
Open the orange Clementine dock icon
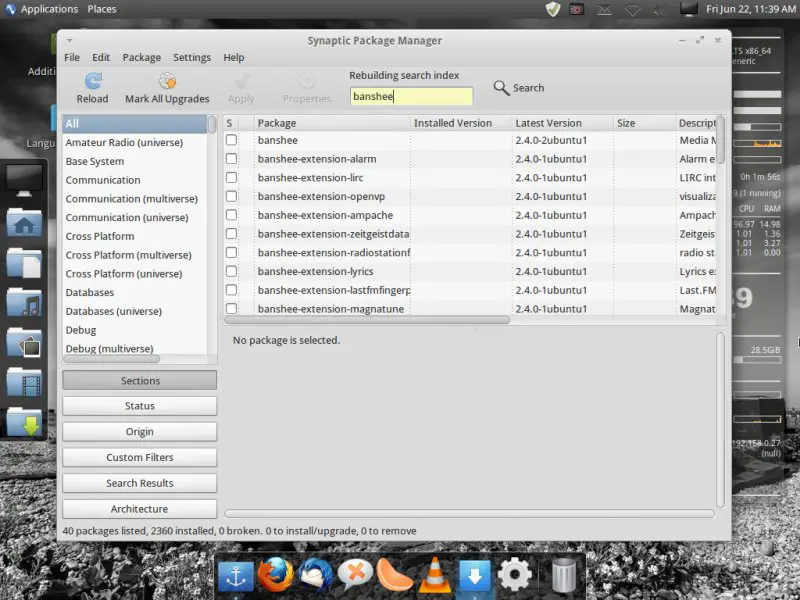pos(394,576)
